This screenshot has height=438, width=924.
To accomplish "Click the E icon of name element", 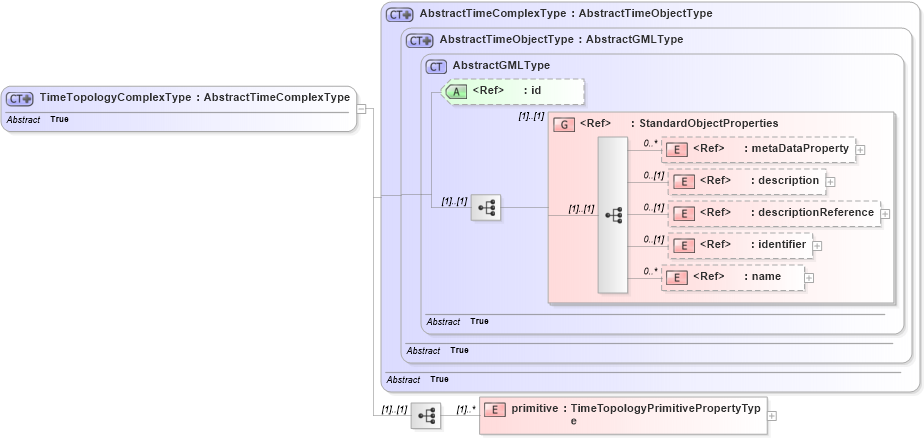I will [677, 277].
